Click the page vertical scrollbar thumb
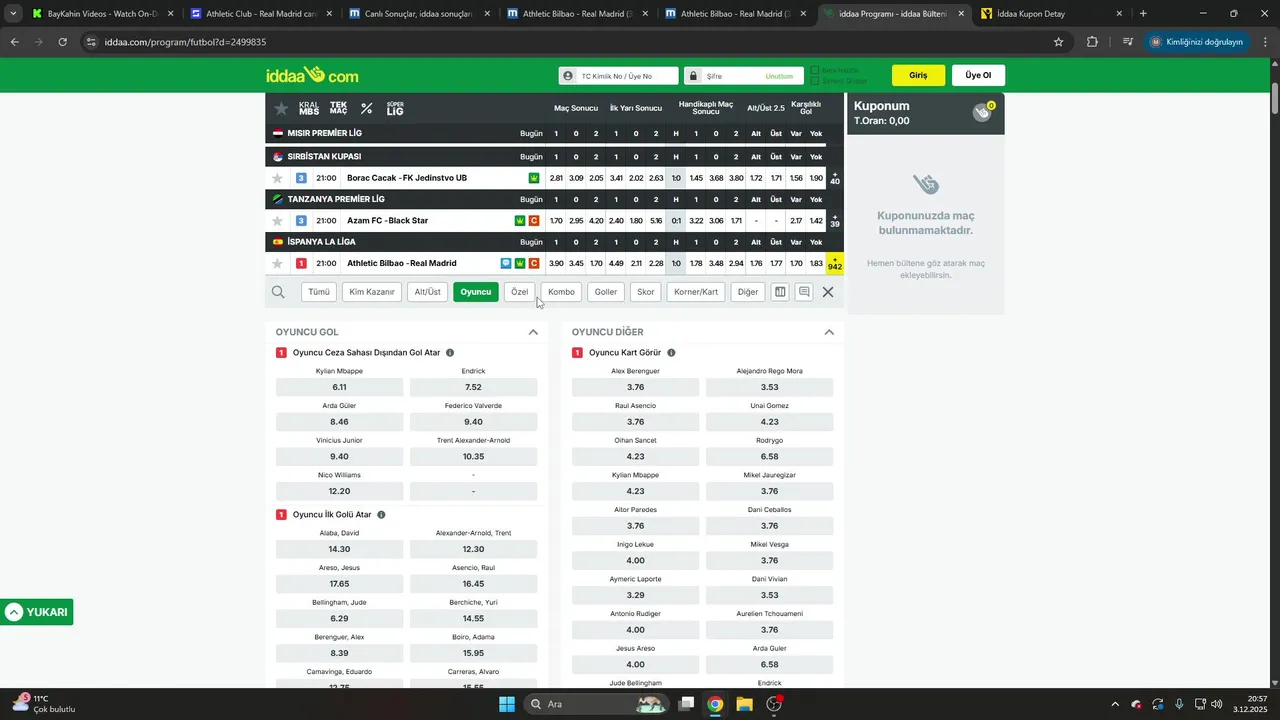The width and height of the screenshot is (1280, 720). pos(1275,97)
